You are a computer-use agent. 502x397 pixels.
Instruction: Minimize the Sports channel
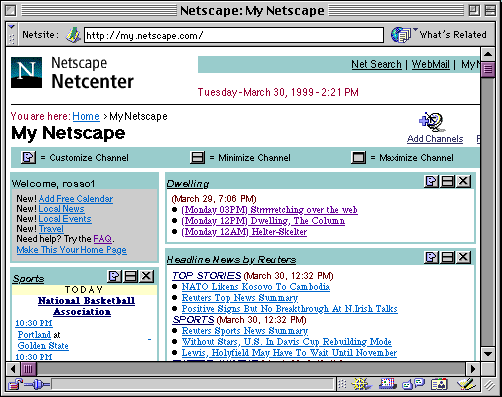pos(130,276)
